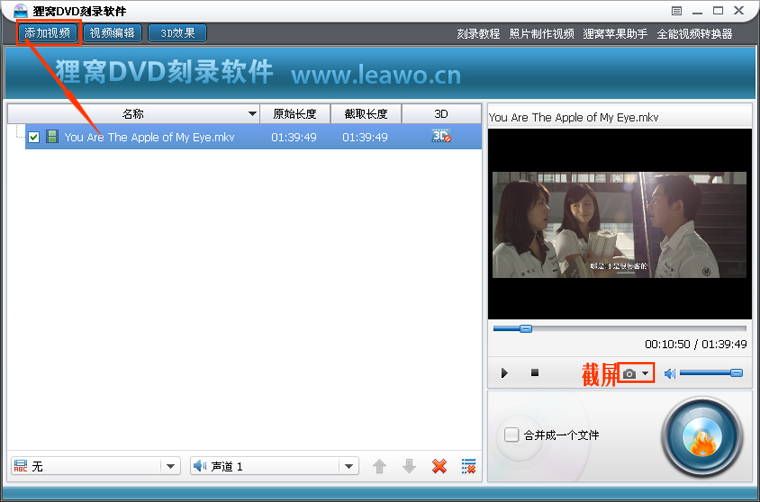Click the 3D disabled icon in the row
Screen dimensions: 760x502
pyautogui.click(x=441, y=136)
